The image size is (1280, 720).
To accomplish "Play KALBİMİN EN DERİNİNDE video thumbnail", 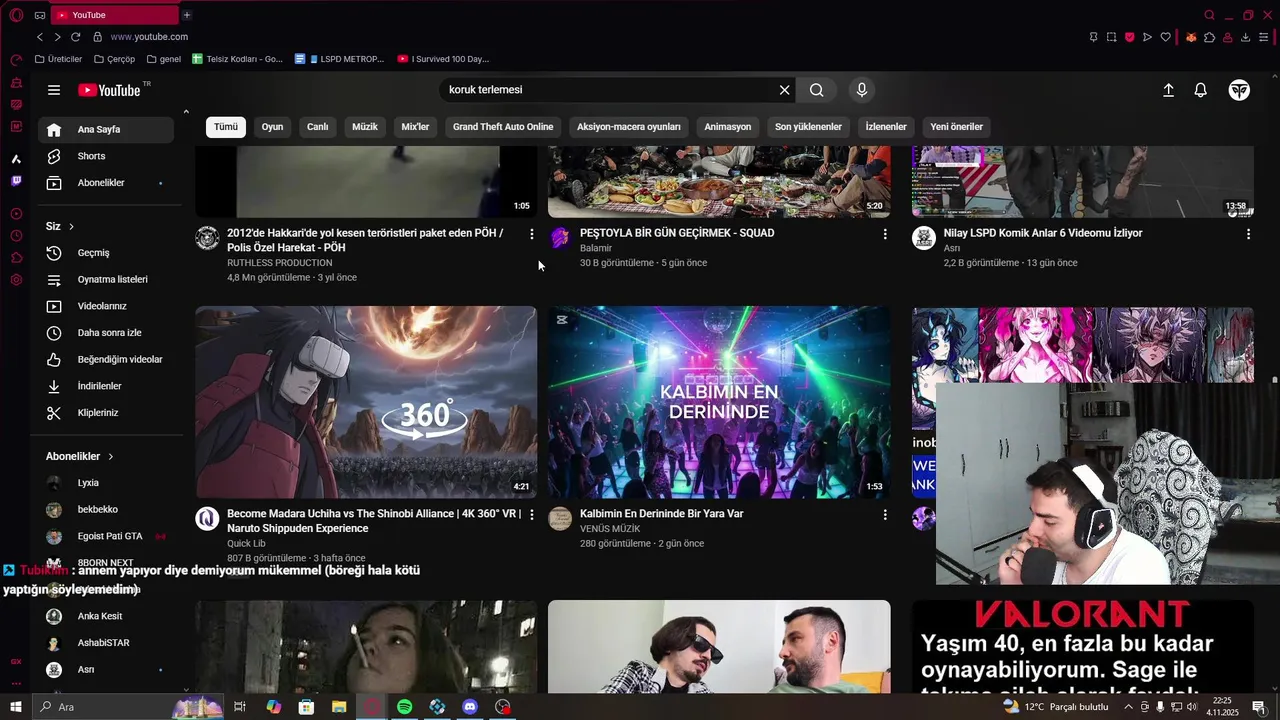I will point(719,402).
